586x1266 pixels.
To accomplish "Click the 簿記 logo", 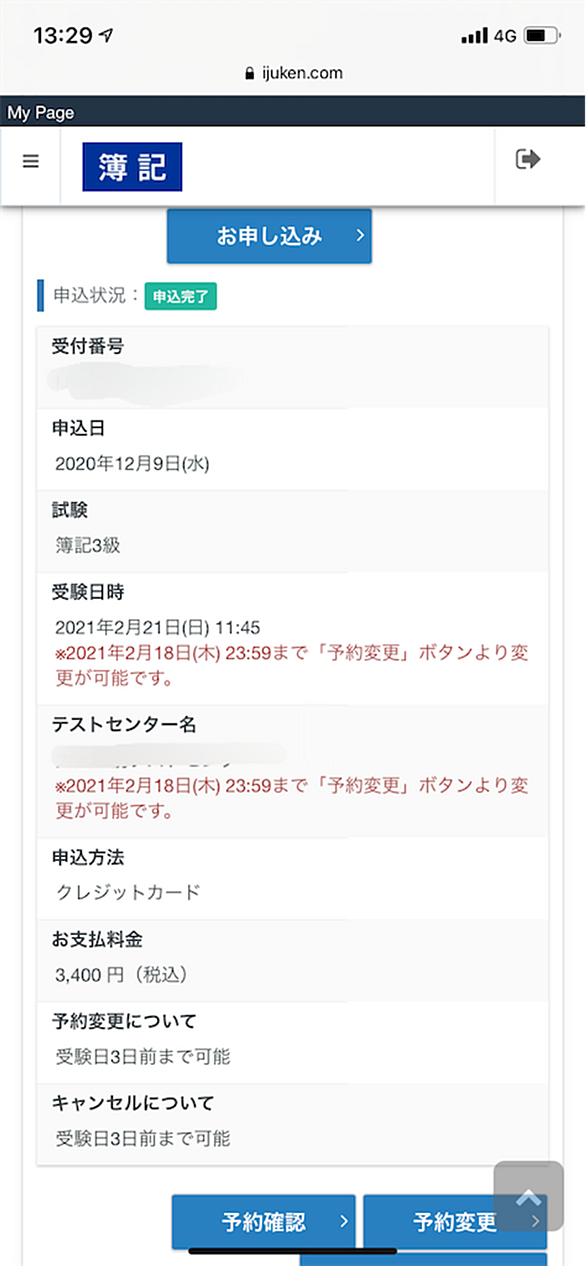I will pyautogui.click(x=132, y=167).
